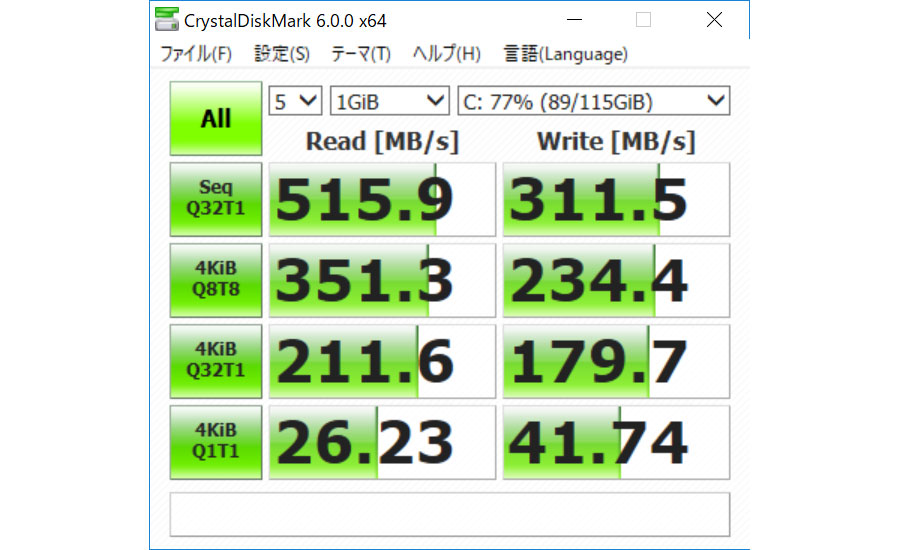Run all benchmarks with the All button

coord(216,118)
